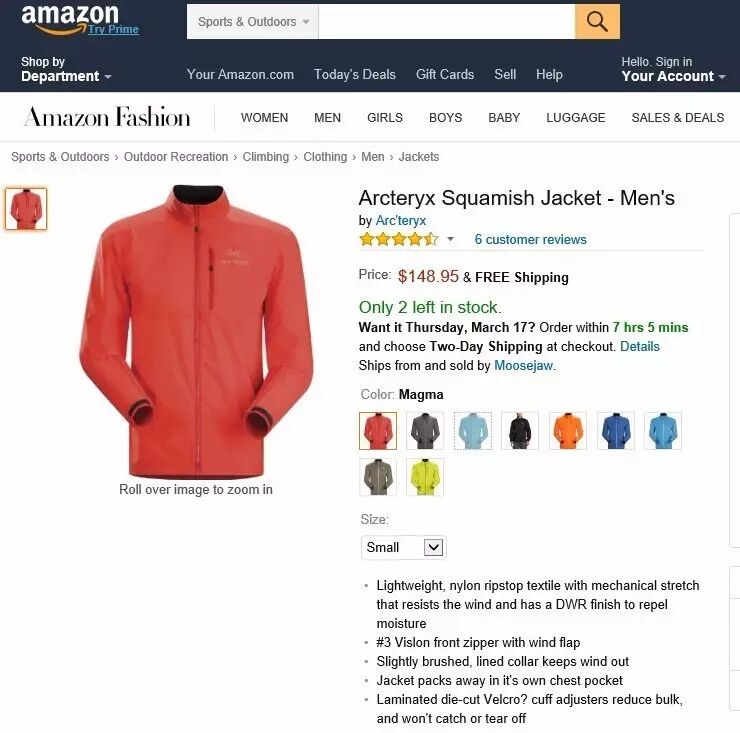Choose the light blue jacket swatch
Viewport: 740px width, 733px height.
tap(472, 430)
